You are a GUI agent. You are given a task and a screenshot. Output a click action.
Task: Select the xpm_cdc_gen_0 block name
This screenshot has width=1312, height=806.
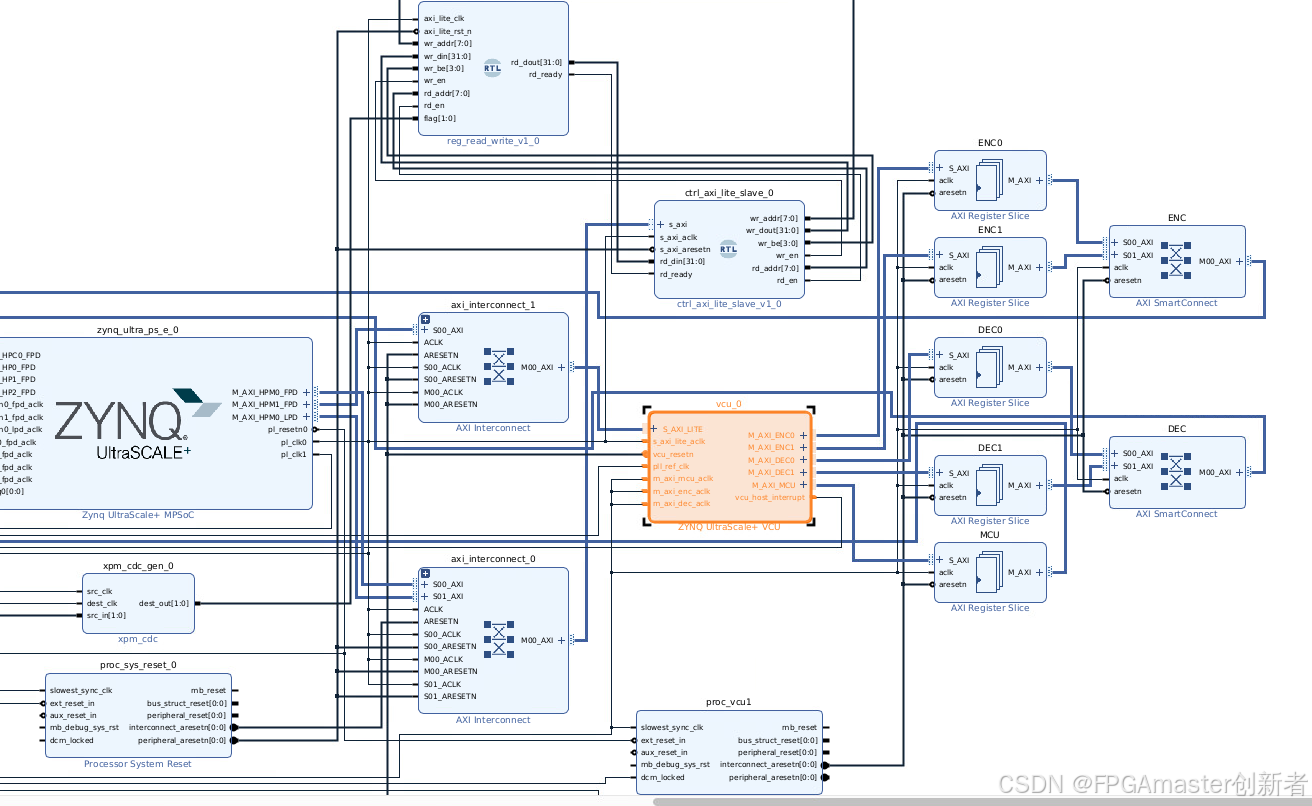(x=138, y=566)
